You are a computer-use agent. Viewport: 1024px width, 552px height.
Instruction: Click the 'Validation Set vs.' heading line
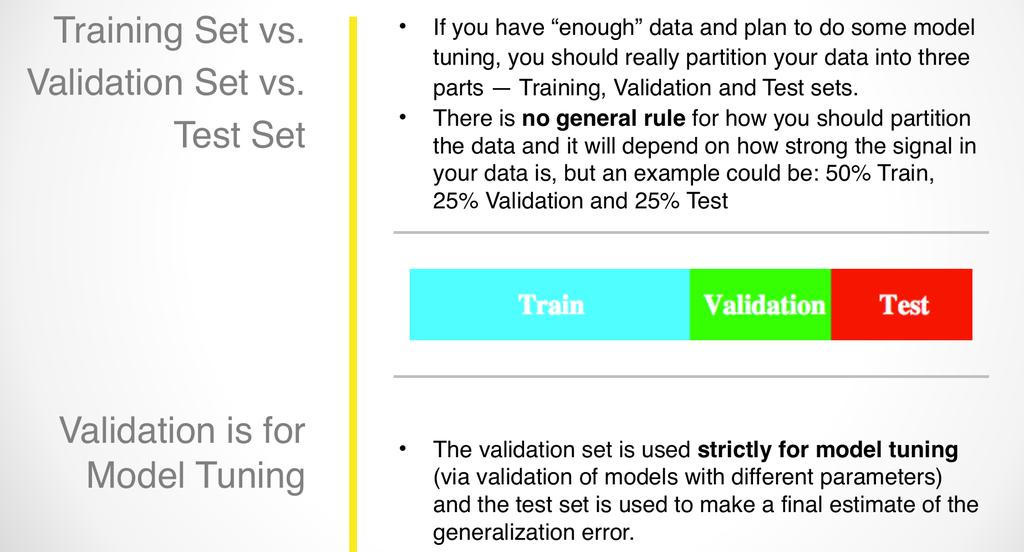pos(167,83)
